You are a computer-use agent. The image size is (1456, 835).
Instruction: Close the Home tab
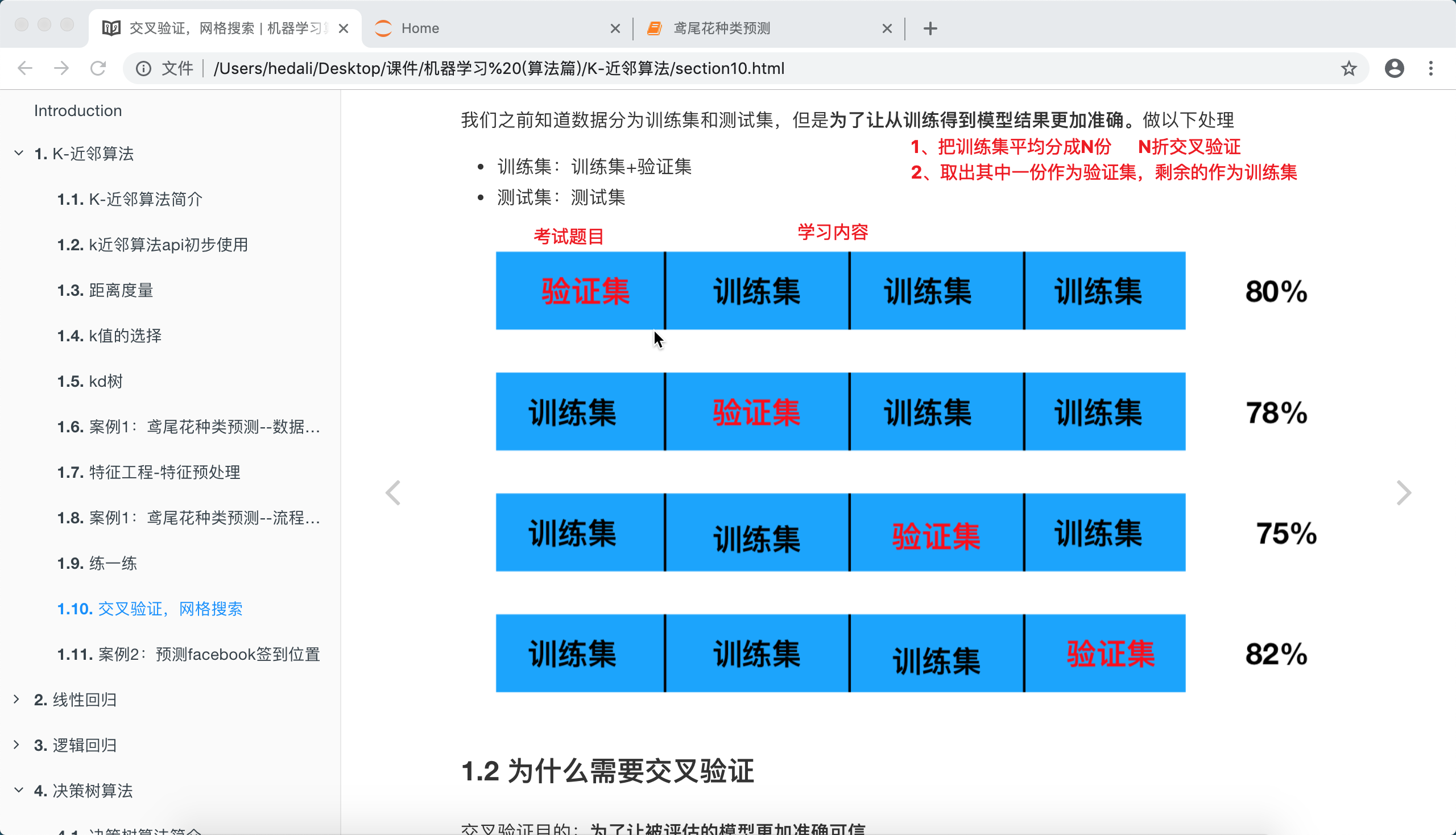point(615,28)
